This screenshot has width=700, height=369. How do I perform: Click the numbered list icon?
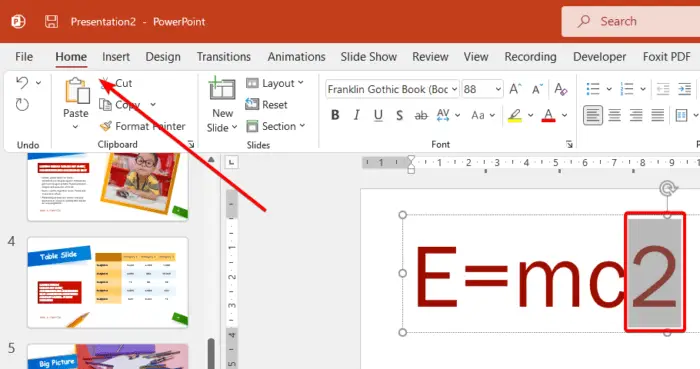(x=627, y=89)
